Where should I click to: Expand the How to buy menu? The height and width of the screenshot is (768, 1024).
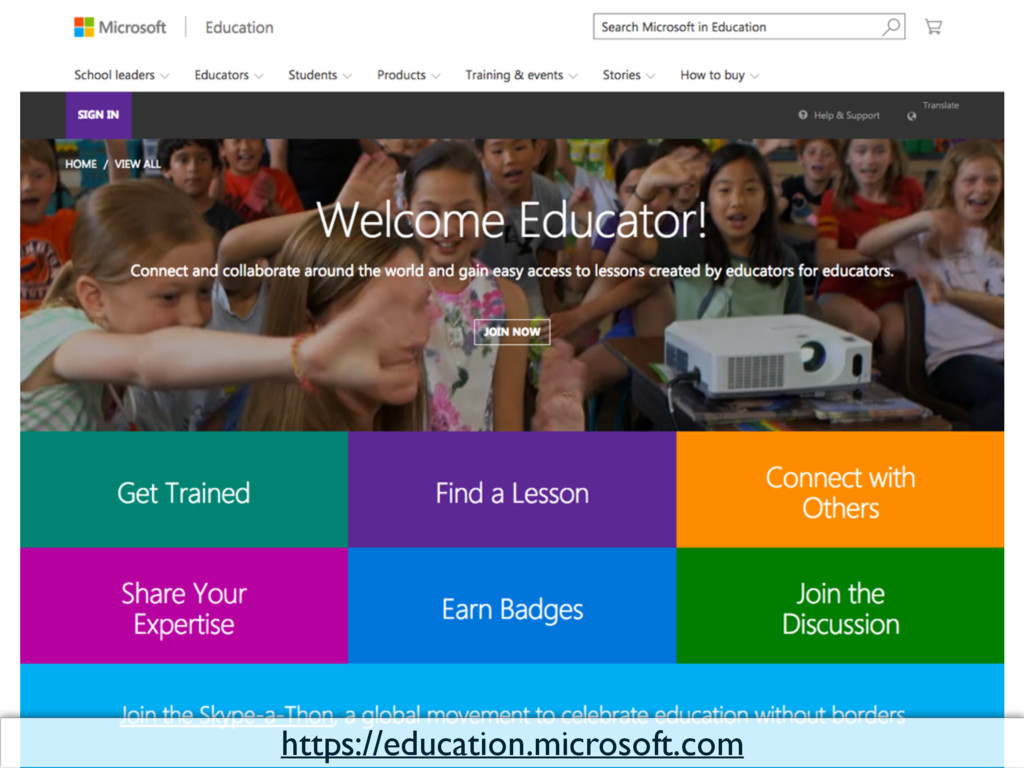(x=719, y=75)
